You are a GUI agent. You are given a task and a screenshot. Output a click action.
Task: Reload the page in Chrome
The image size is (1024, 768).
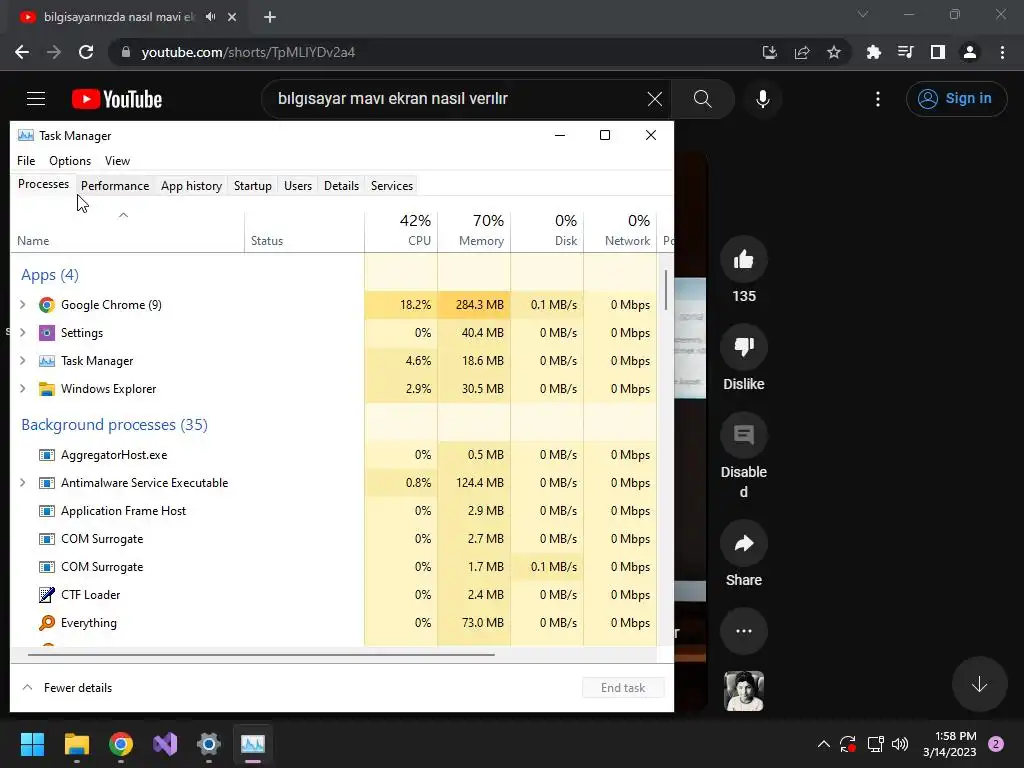[86, 52]
